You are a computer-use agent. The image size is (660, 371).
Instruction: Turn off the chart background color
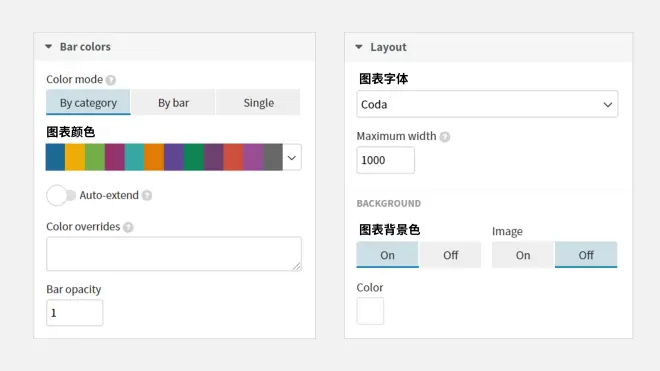pyautogui.click(x=450, y=255)
